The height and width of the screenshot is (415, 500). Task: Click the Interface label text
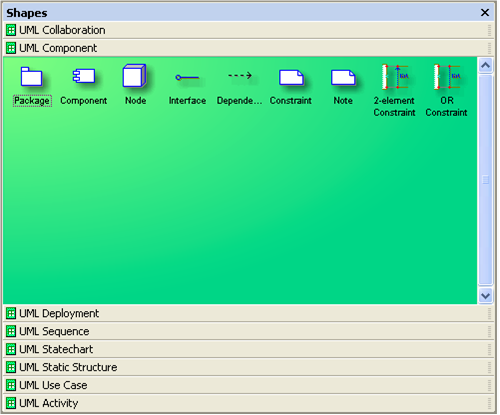(187, 101)
